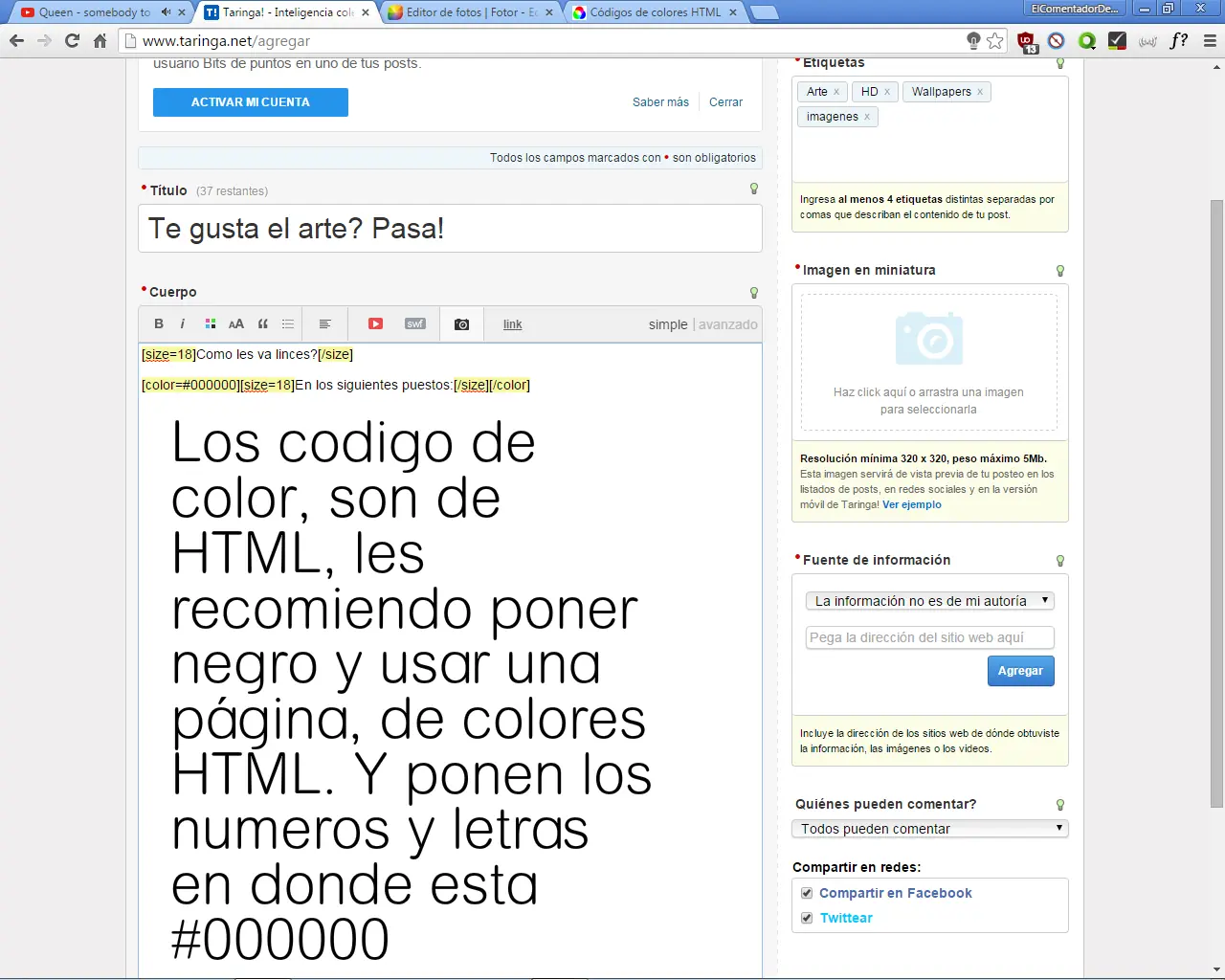Remove the imagenes tag

point(867,117)
